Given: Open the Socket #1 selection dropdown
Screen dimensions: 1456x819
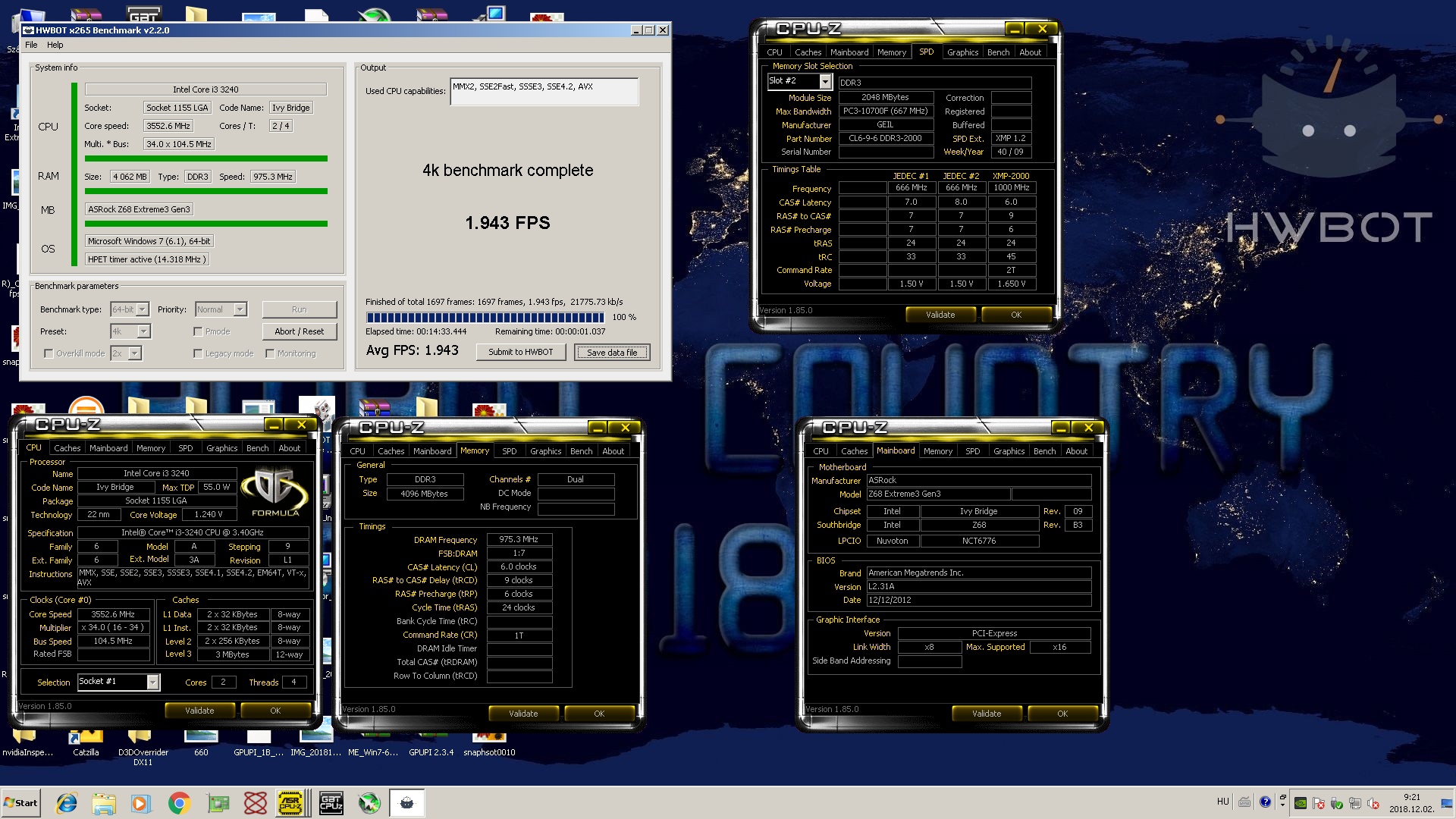Looking at the screenshot, I should [x=118, y=682].
